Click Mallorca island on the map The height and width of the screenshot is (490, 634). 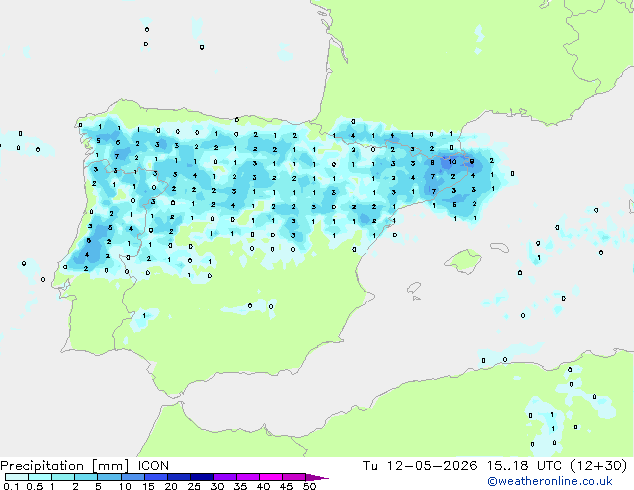coord(463,261)
